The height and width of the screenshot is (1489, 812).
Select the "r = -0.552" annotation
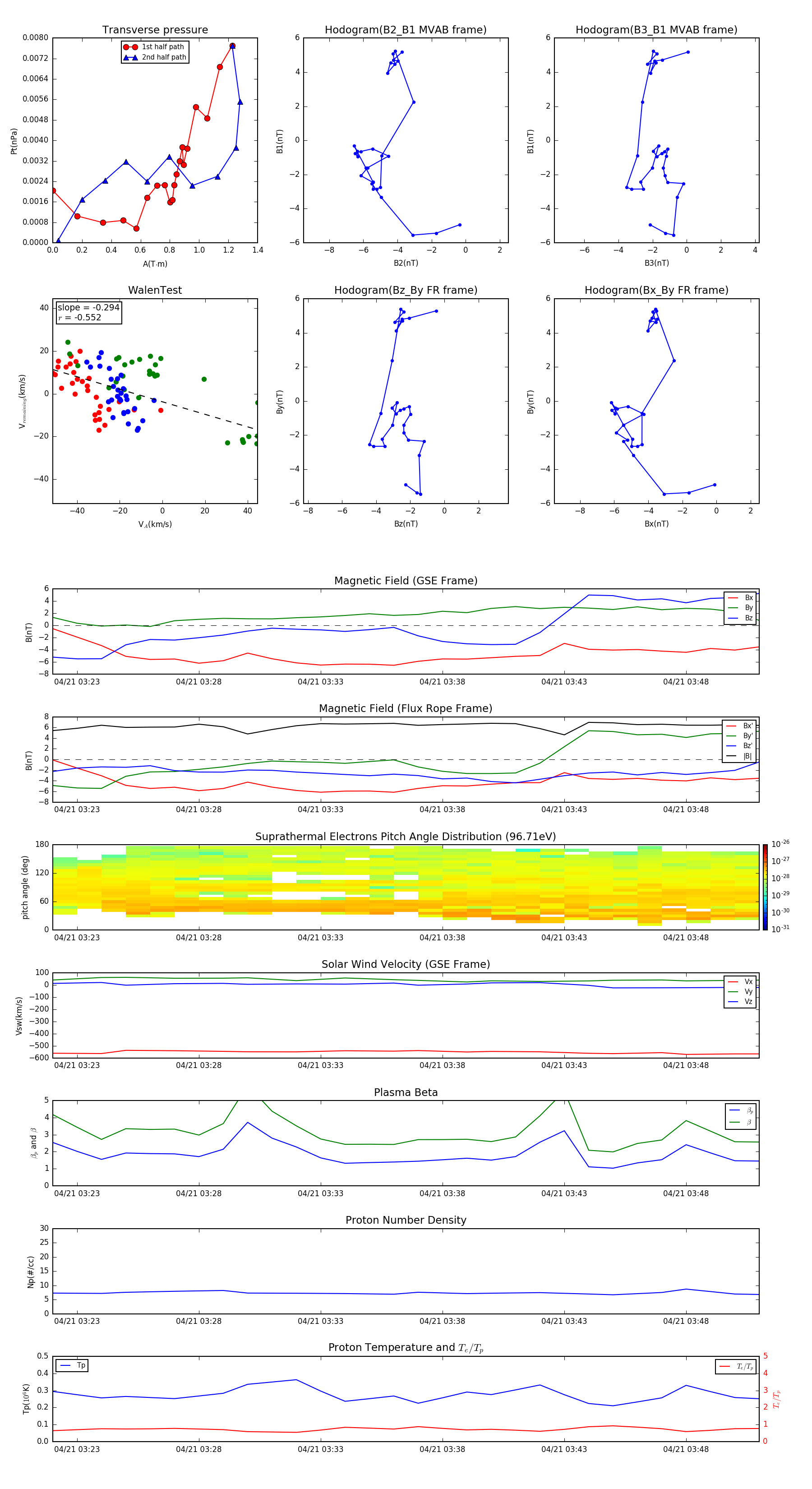(x=80, y=317)
